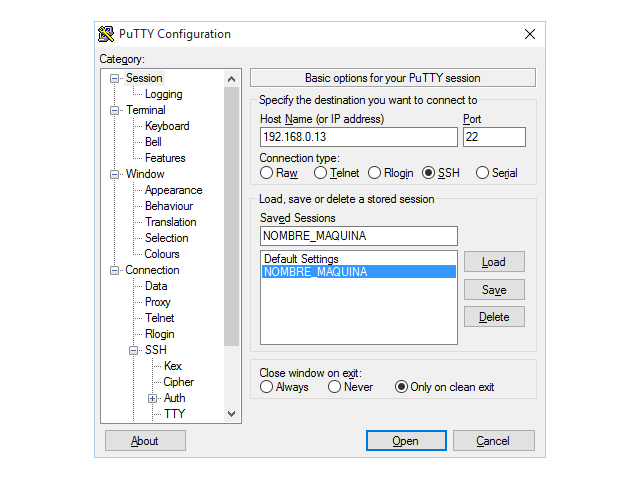This screenshot has height=480, width=640.
Task: Click the Cancel button
Action: point(493,441)
